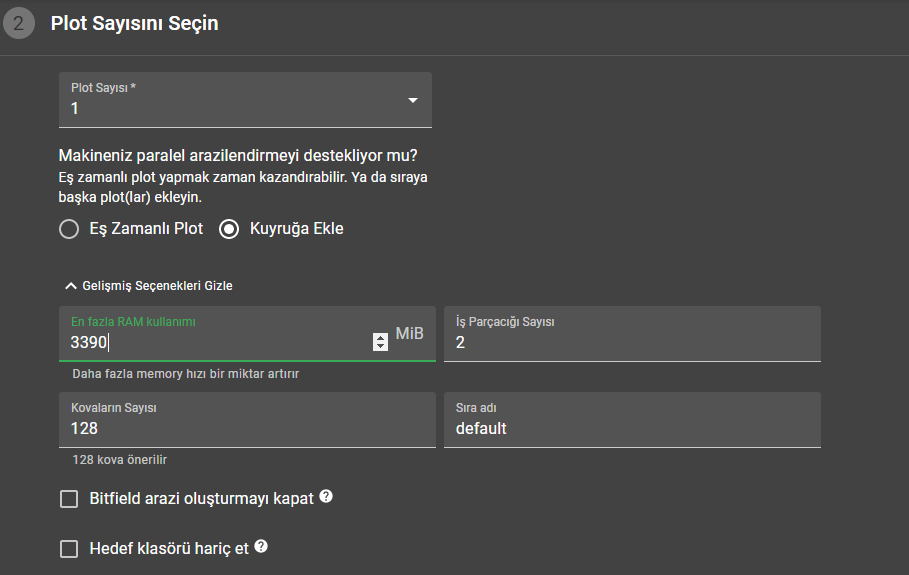Click the step 2 circle icon
The height and width of the screenshot is (575, 909).
point(18,24)
